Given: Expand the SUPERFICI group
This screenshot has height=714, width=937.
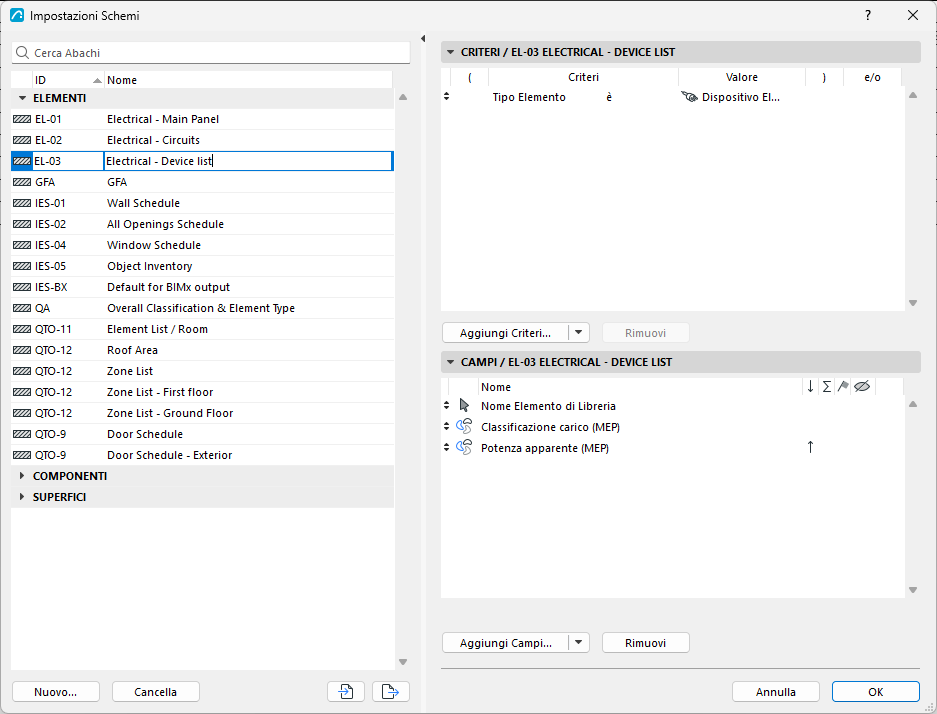Looking at the screenshot, I should [x=22, y=497].
